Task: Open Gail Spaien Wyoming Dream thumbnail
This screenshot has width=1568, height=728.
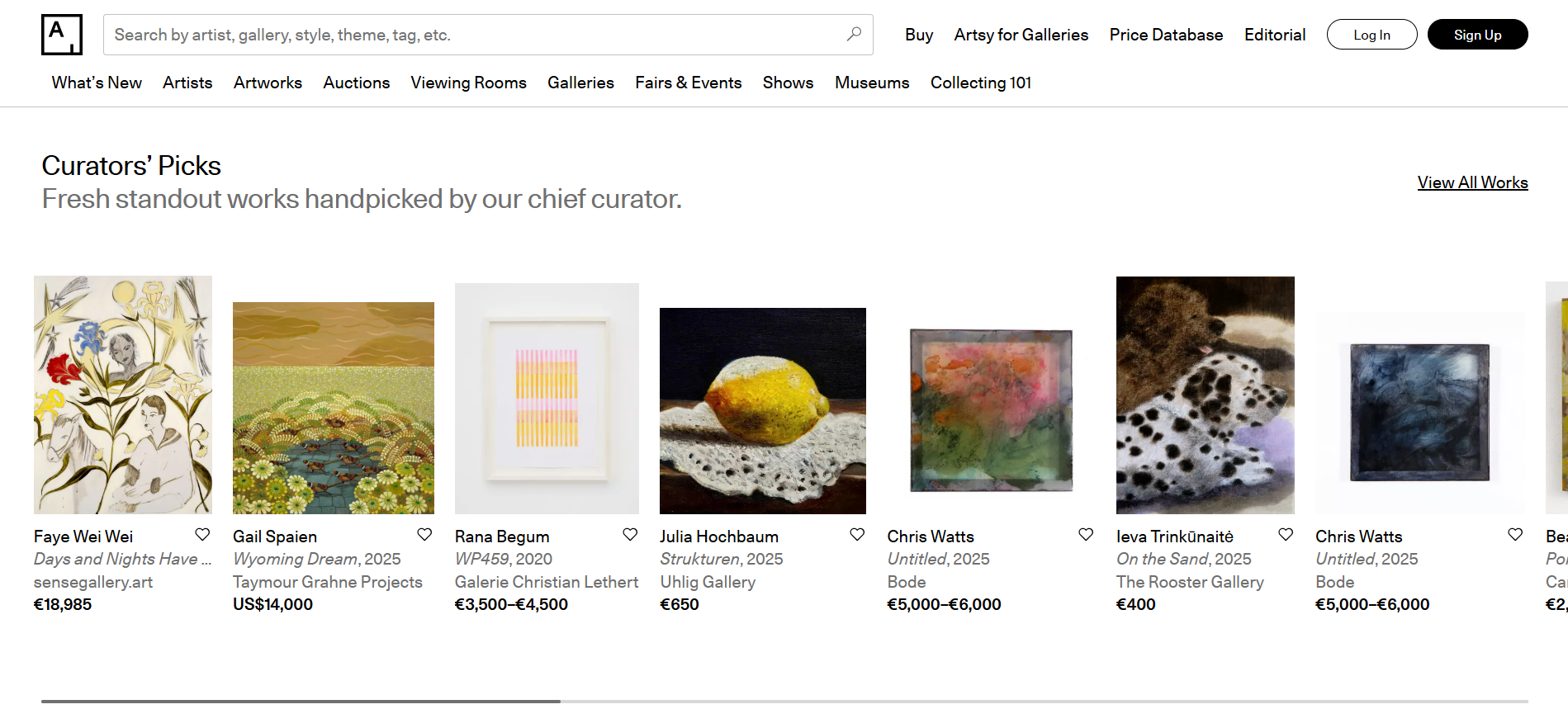Action: [x=334, y=408]
